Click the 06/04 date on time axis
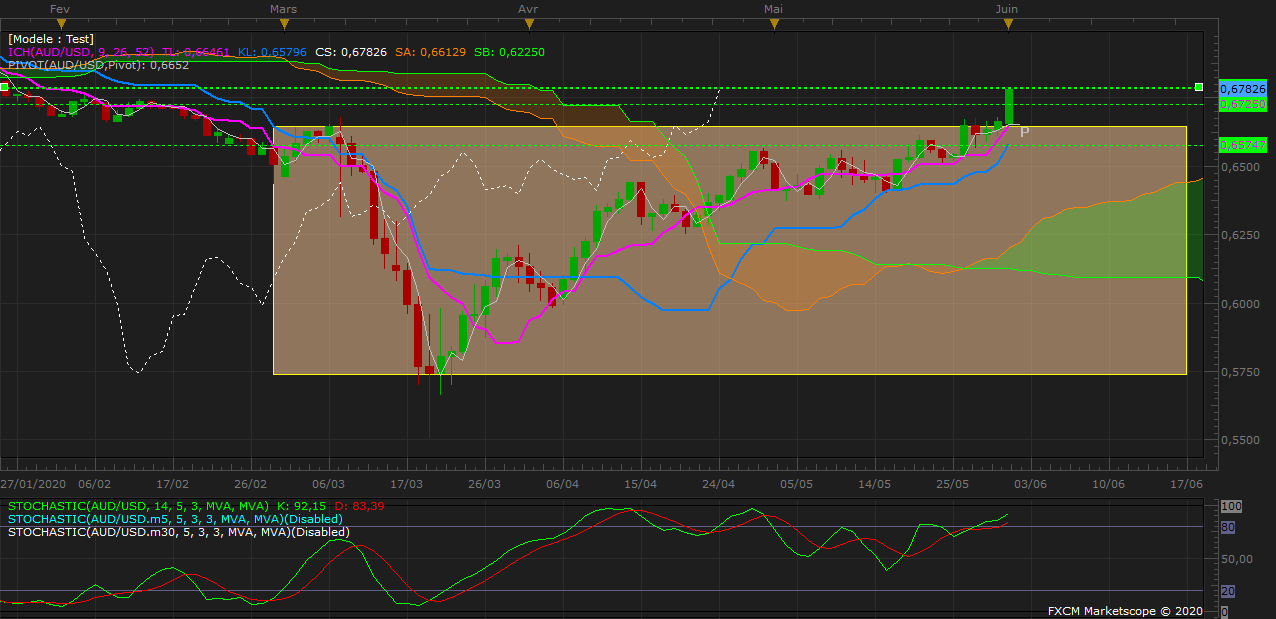Viewport: 1276px width, 619px height. pos(563,483)
